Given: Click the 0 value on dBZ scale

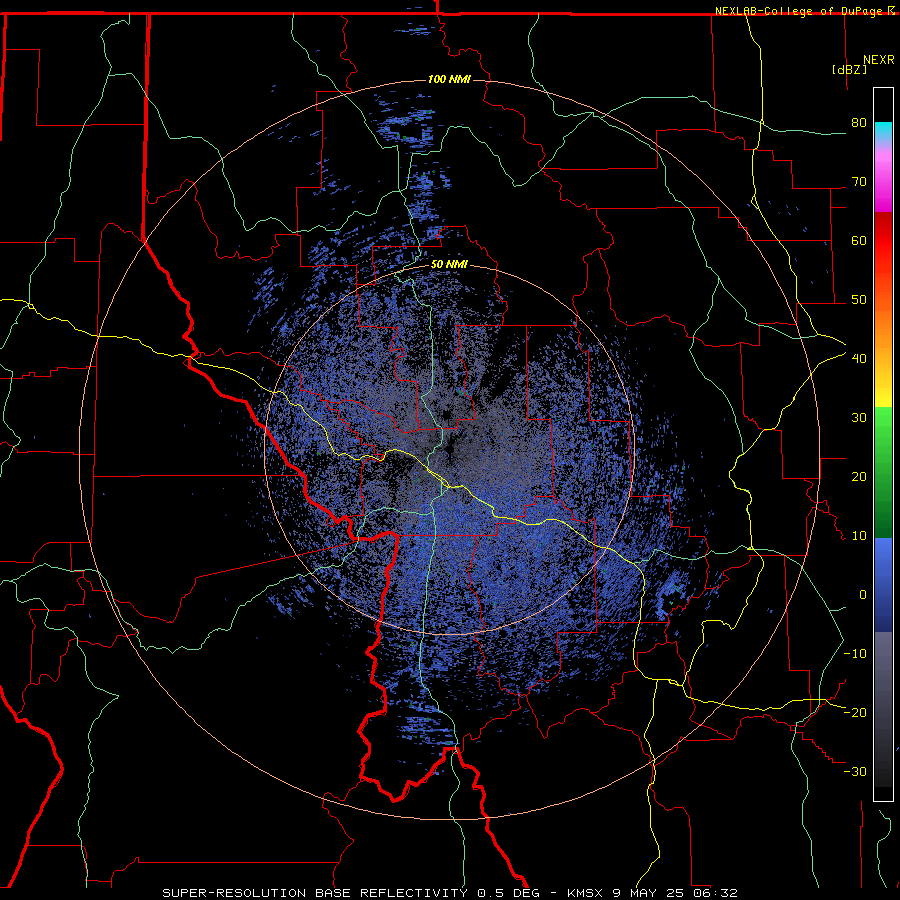Looking at the screenshot, I should (863, 595).
